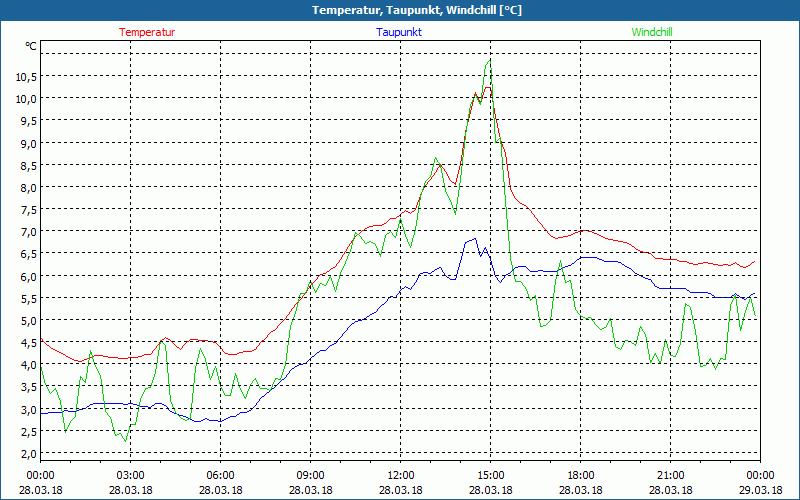This screenshot has width=800, height=500.
Task: Click the 10,0 y-axis value
Action: click(26, 98)
